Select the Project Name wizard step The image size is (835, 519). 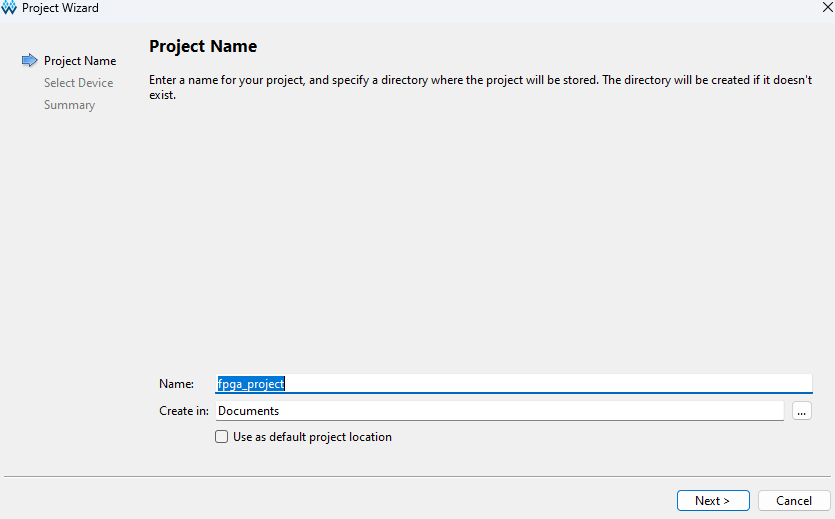(x=80, y=61)
